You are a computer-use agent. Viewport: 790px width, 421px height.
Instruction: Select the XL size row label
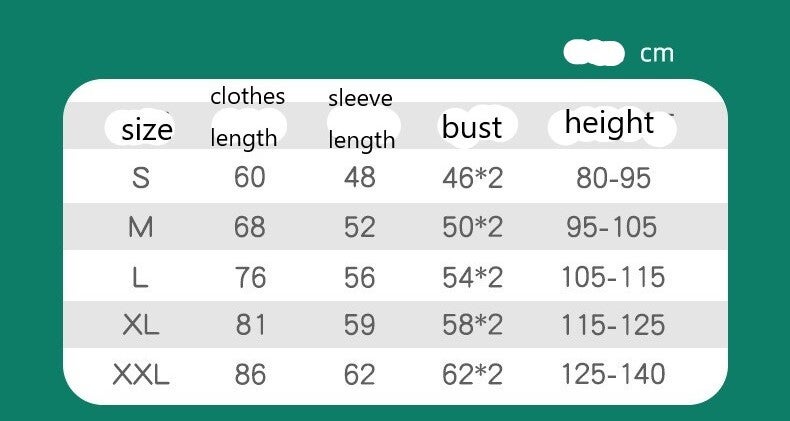pyautogui.click(x=141, y=325)
